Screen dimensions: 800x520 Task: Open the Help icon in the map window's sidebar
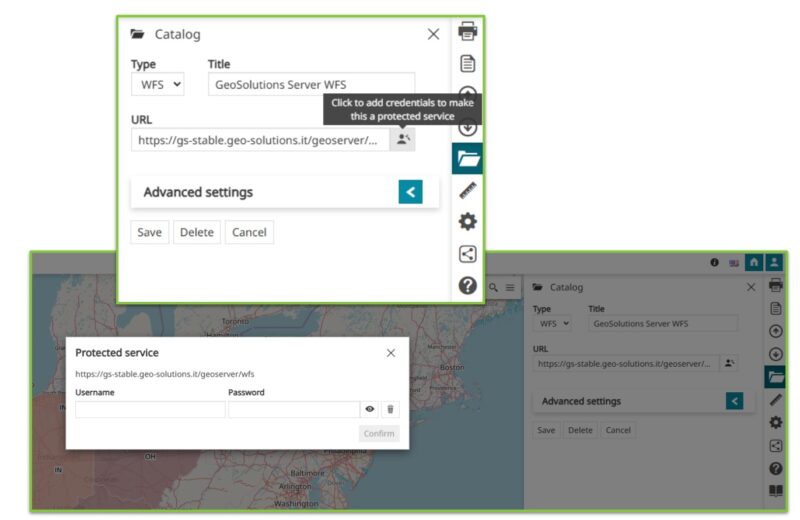pos(776,468)
